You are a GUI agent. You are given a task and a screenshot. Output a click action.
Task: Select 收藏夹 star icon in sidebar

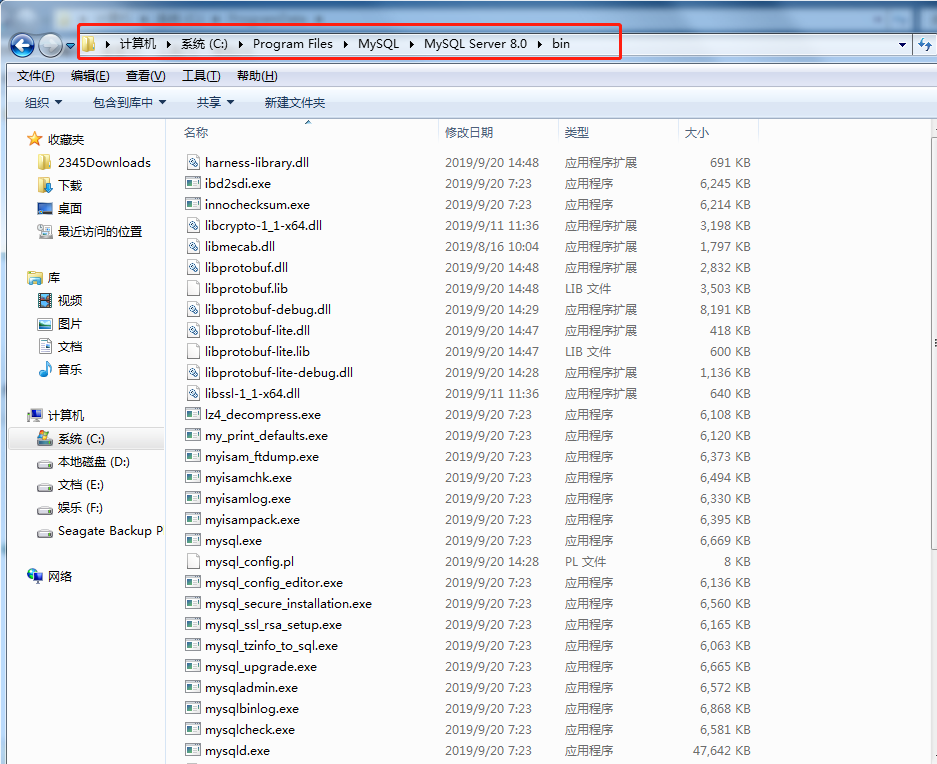[35, 139]
